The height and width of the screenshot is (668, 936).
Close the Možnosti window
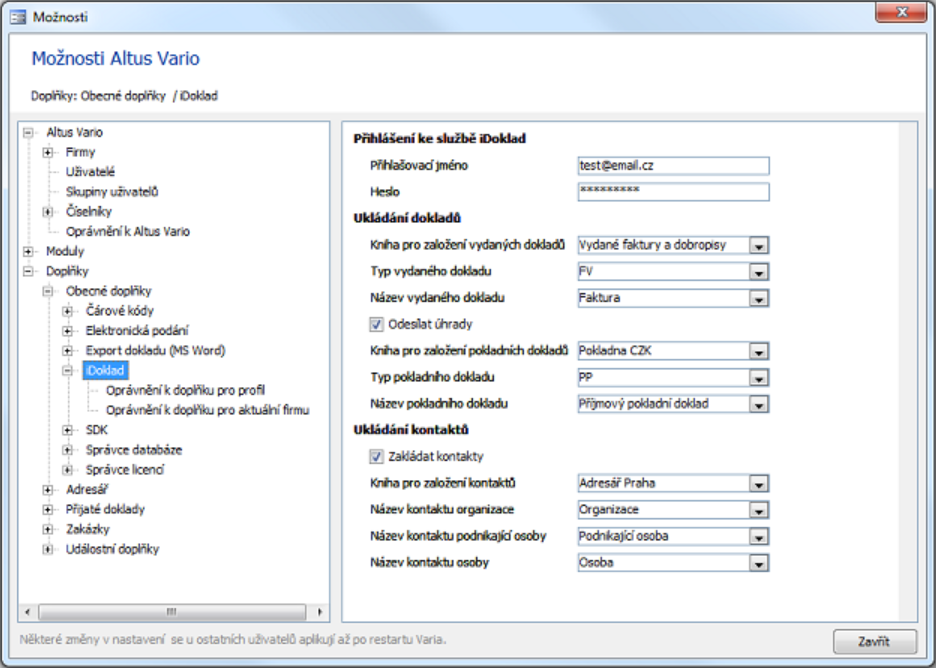pos(901,12)
